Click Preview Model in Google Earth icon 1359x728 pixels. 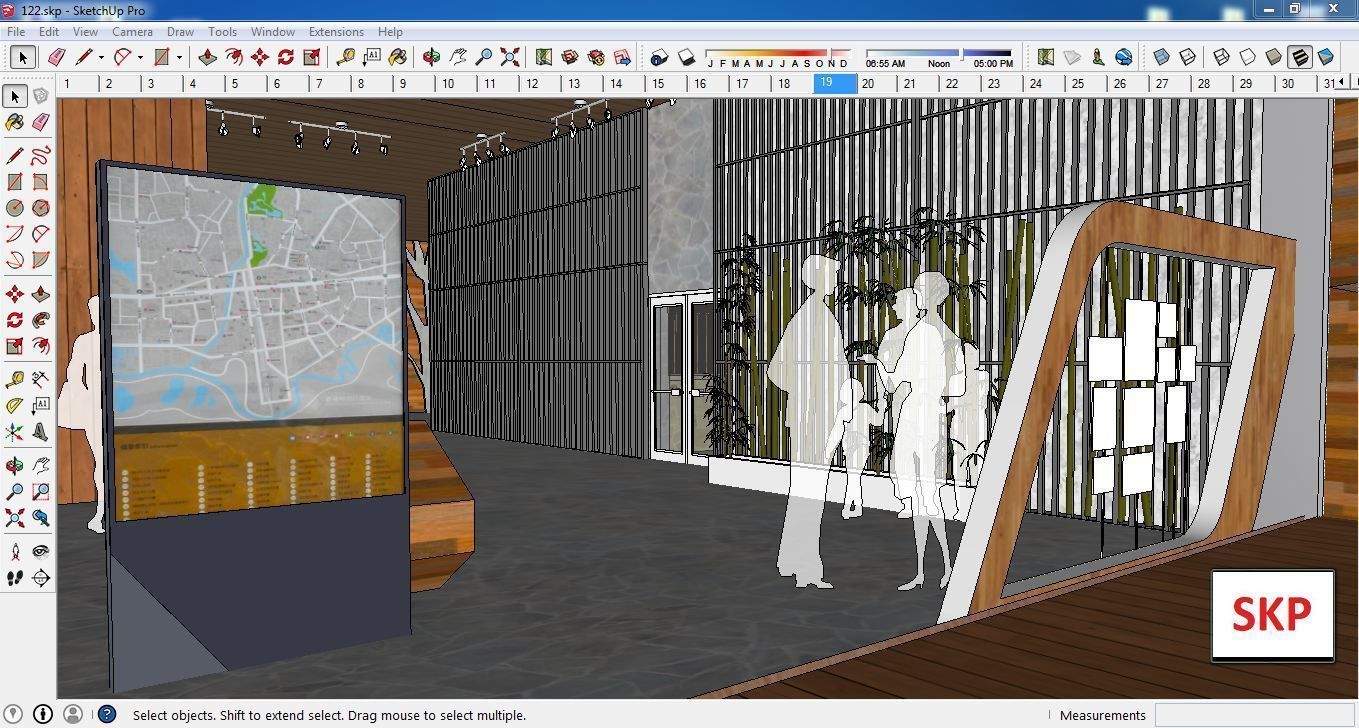pyautogui.click(x=1124, y=57)
